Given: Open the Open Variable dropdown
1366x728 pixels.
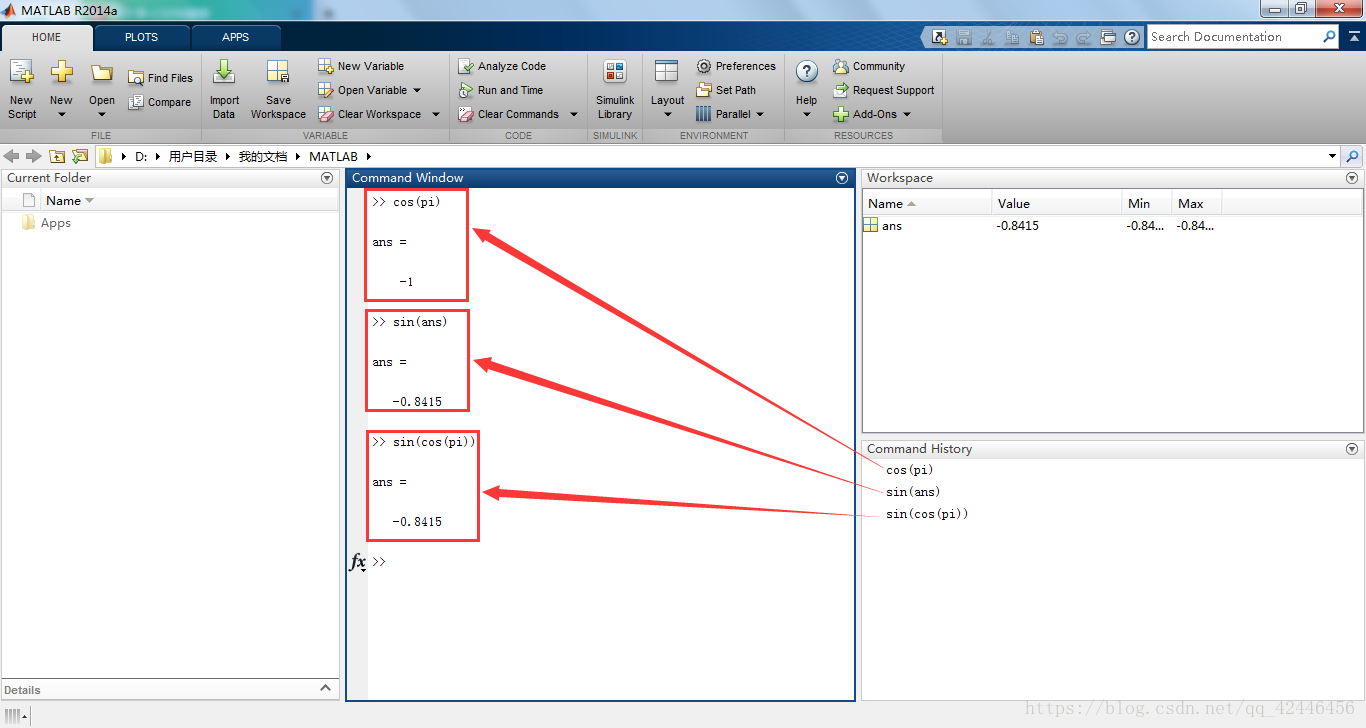Looking at the screenshot, I should 370,90.
